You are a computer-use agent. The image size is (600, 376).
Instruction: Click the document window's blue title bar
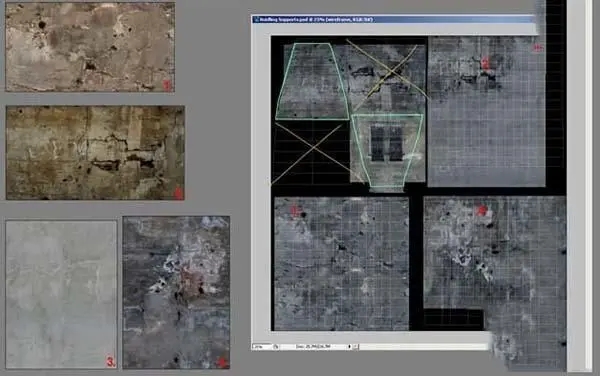393,19
